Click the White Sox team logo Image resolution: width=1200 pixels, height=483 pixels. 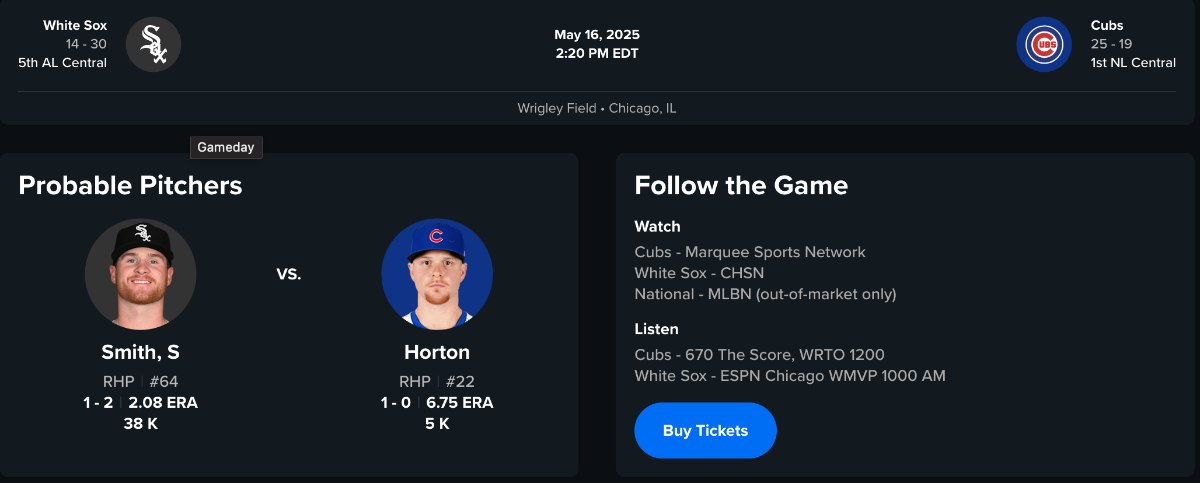point(153,44)
